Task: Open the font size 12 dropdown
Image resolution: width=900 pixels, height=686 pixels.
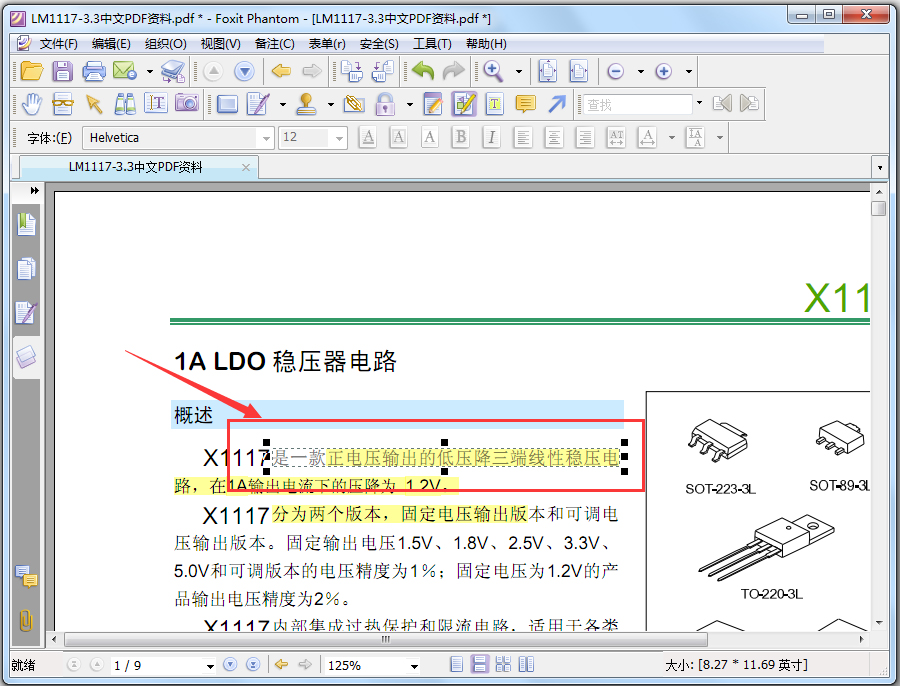Action: point(339,138)
